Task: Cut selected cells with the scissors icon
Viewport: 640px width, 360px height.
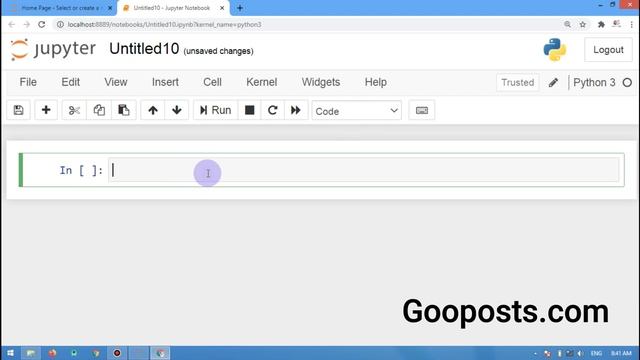Action: [x=74, y=110]
